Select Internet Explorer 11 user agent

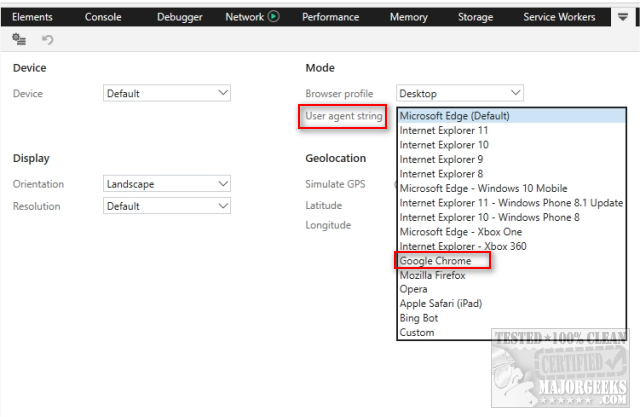pos(444,130)
